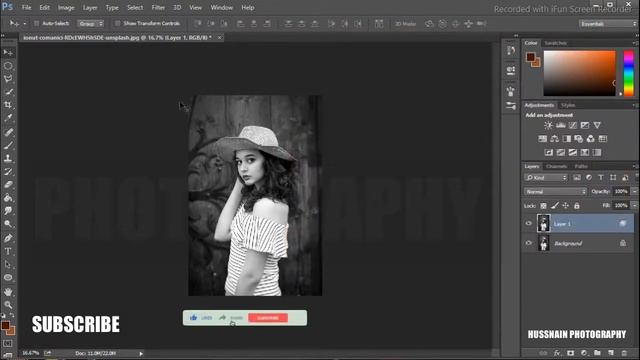Add a Photo Filter adjustment
The height and width of the screenshot is (360, 640).
click(578, 139)
